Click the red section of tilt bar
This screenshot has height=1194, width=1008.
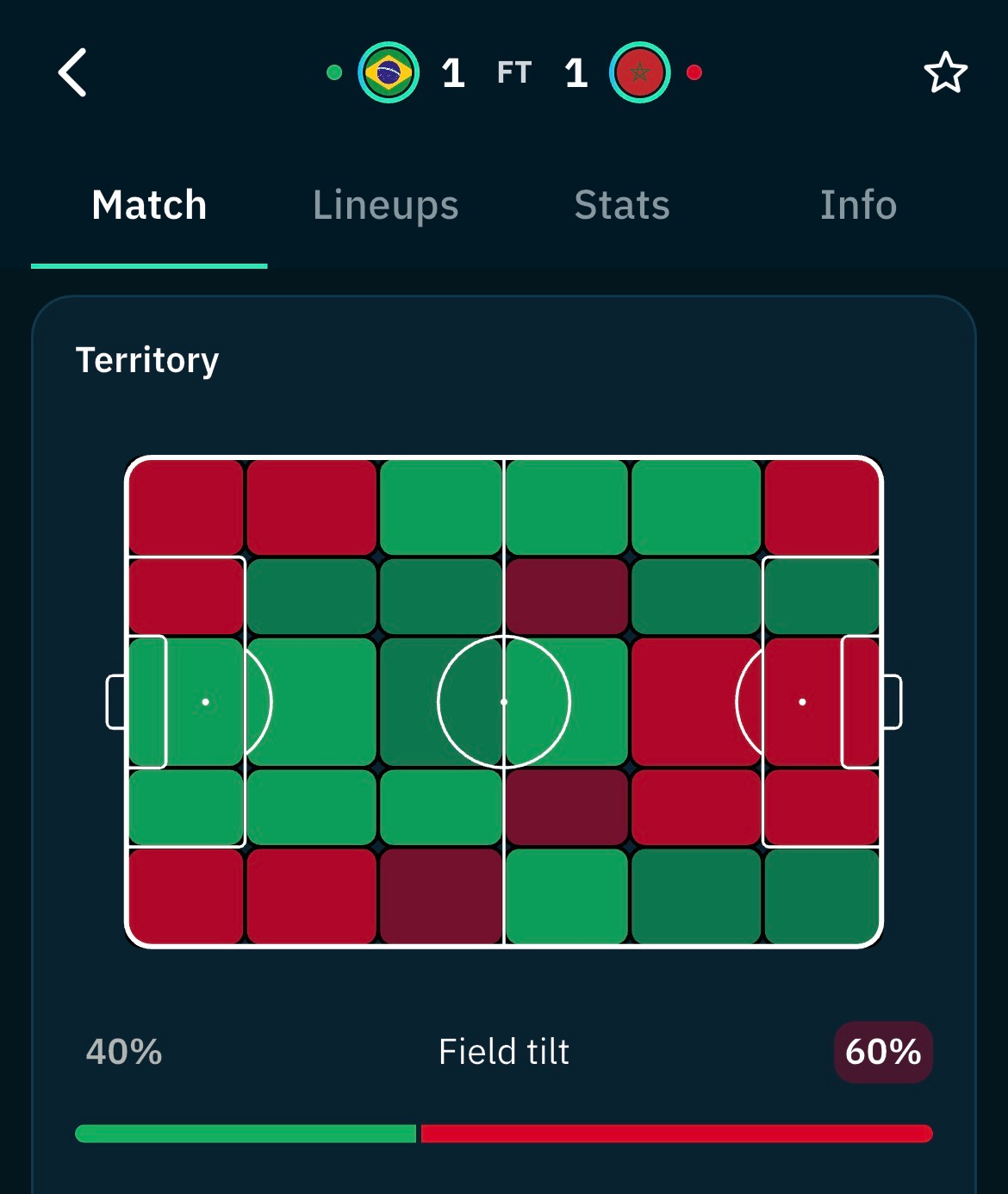[x=677, y=1134]
